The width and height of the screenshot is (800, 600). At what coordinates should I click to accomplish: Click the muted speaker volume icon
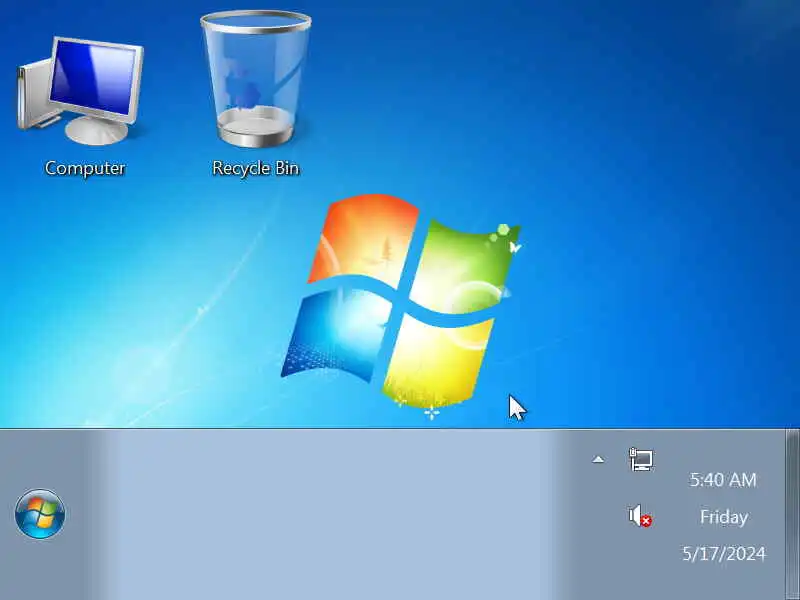pos(640,516)
